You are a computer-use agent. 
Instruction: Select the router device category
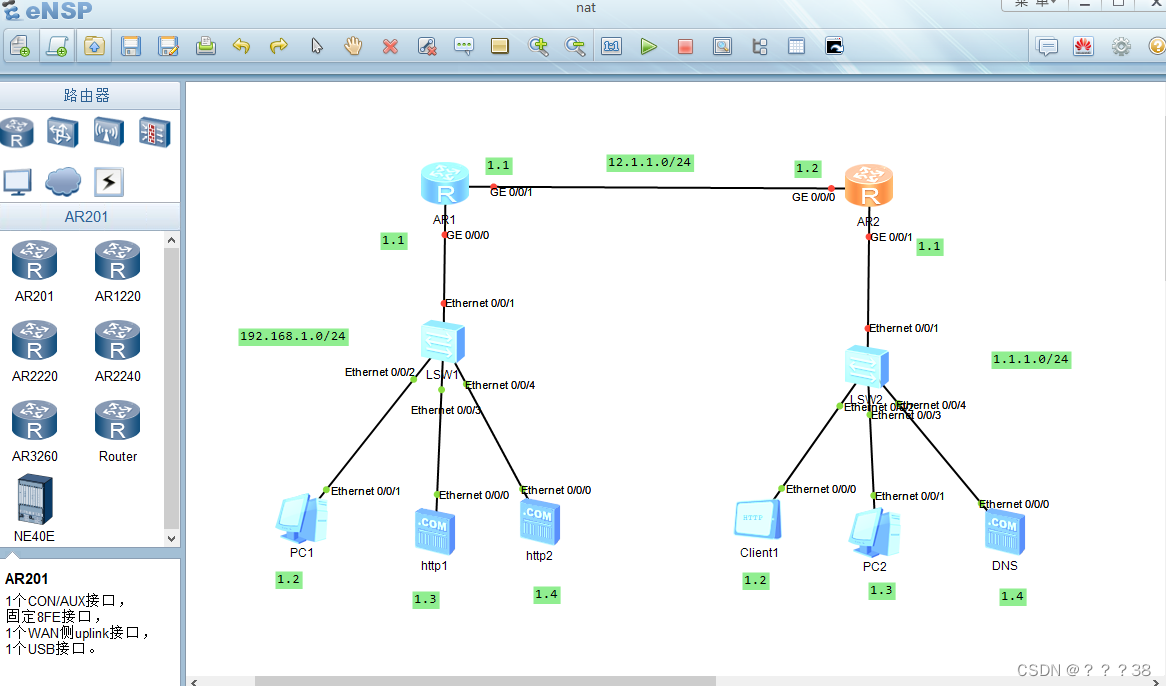pos(17,132)
